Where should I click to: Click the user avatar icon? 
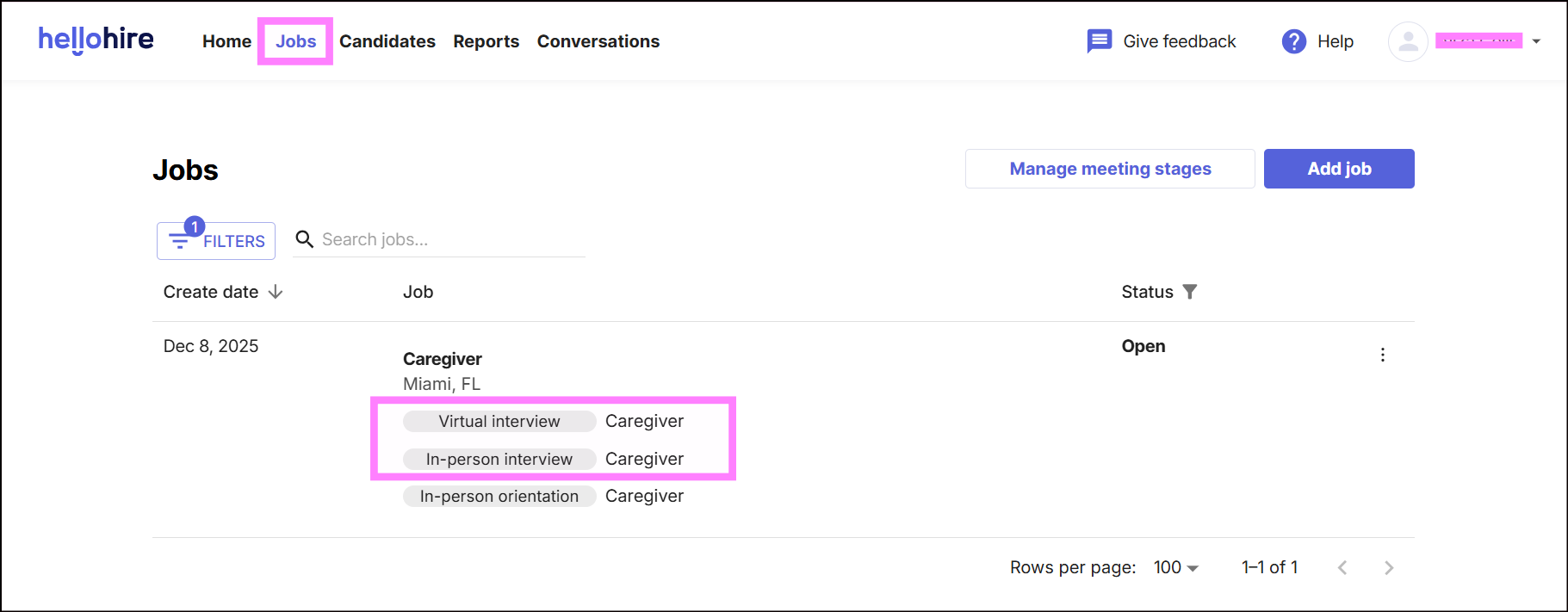pyautogui.click(x=1409, y=41)
